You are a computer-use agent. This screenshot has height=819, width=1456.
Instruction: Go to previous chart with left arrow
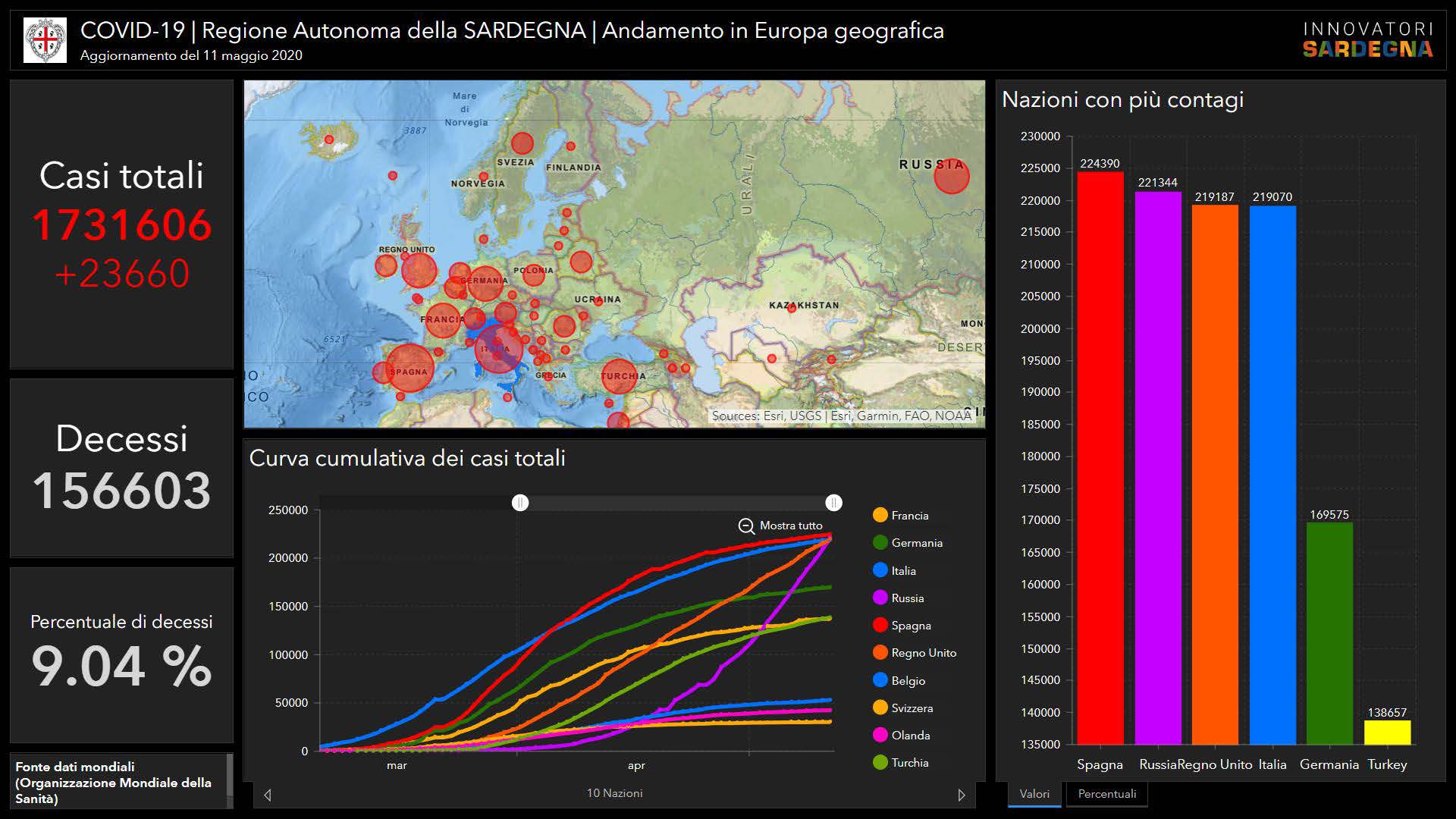point(267,795)
